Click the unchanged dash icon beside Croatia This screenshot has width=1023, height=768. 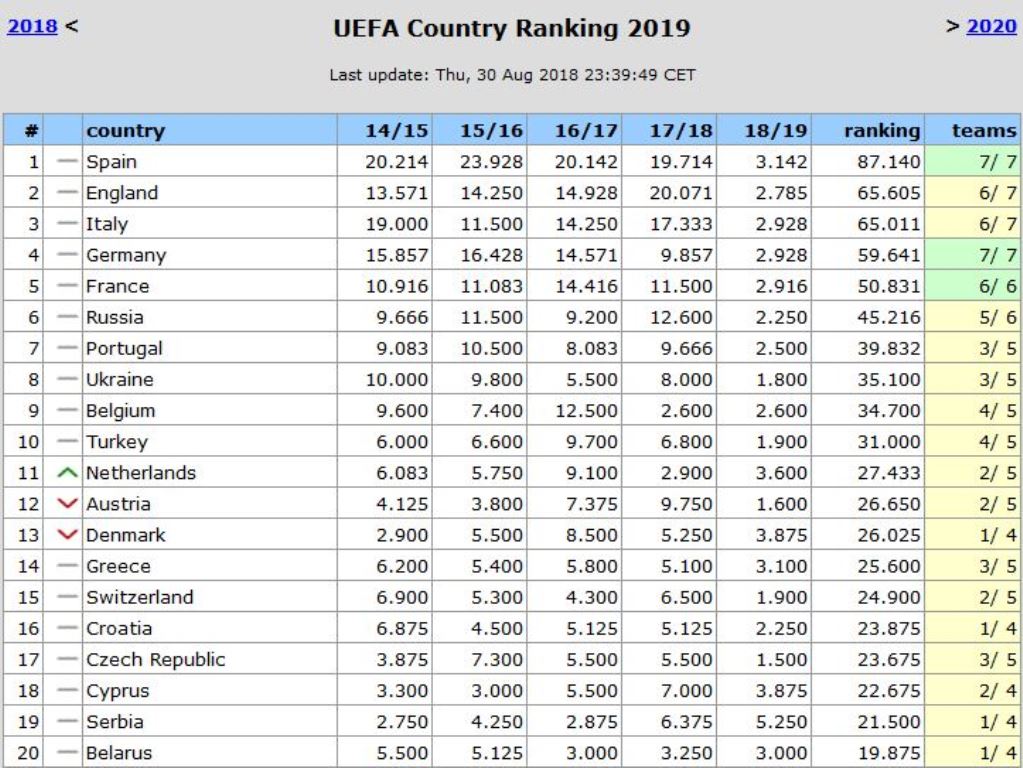coord(68,628)
